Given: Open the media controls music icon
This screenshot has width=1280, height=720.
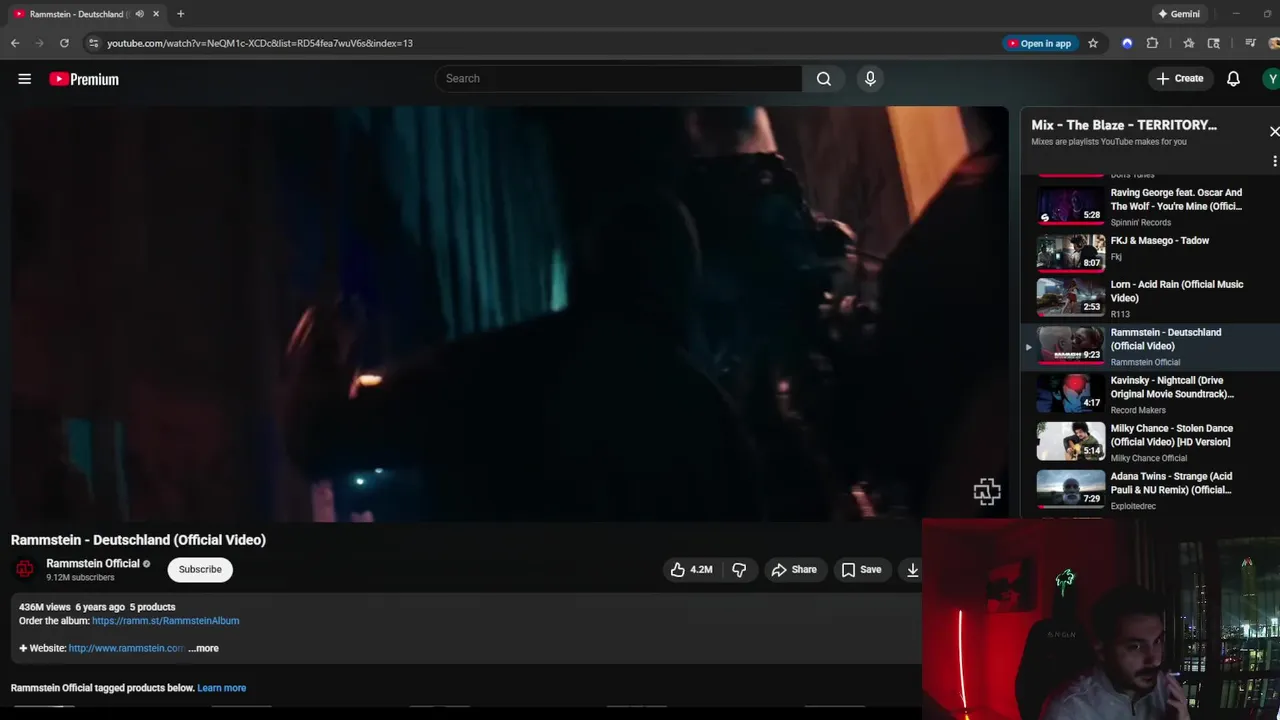Looking at the screenshot, I should coord(1250,43).
